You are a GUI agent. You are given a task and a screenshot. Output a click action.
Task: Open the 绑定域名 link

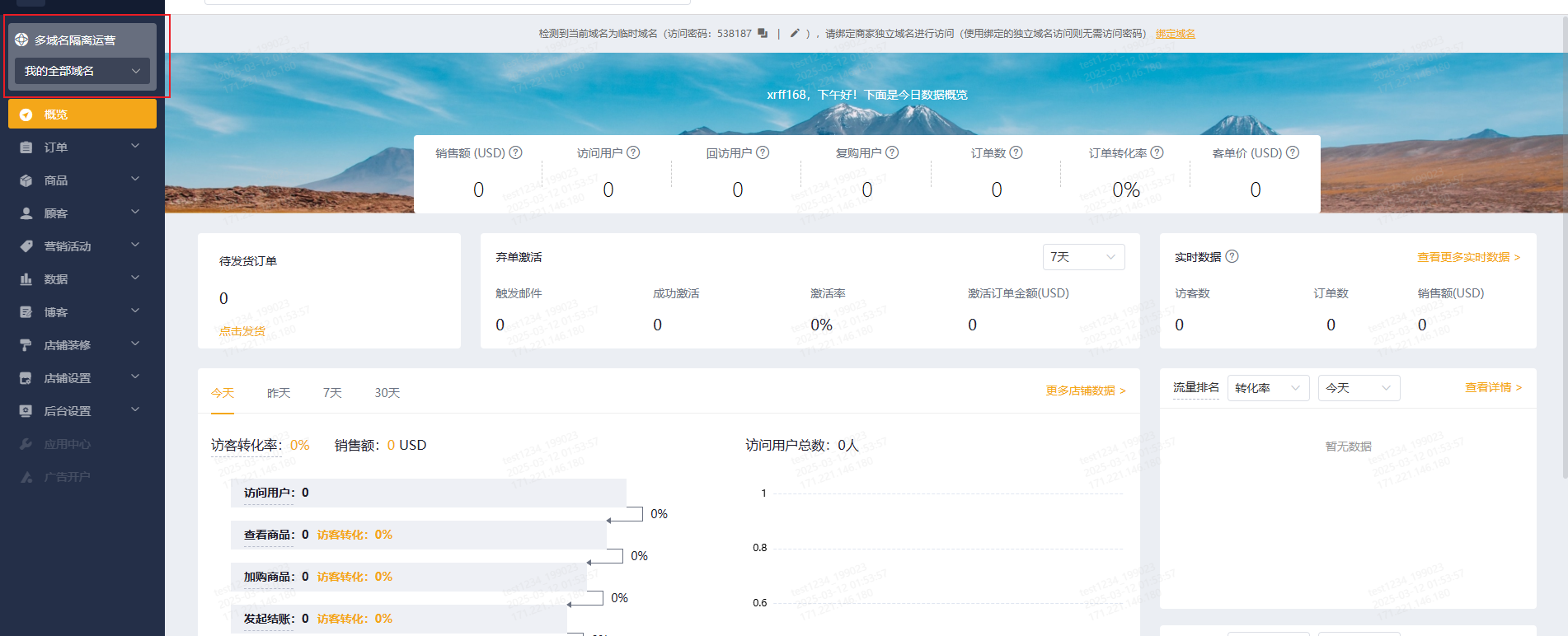tap(1176, 34)
